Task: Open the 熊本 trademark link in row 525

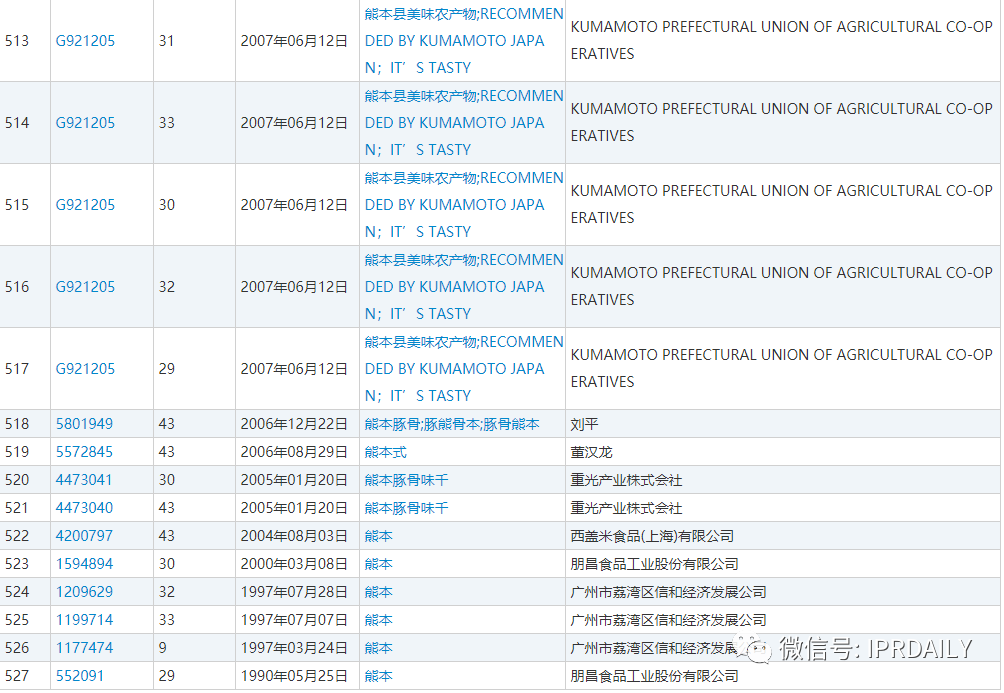Action: [378, 620]
